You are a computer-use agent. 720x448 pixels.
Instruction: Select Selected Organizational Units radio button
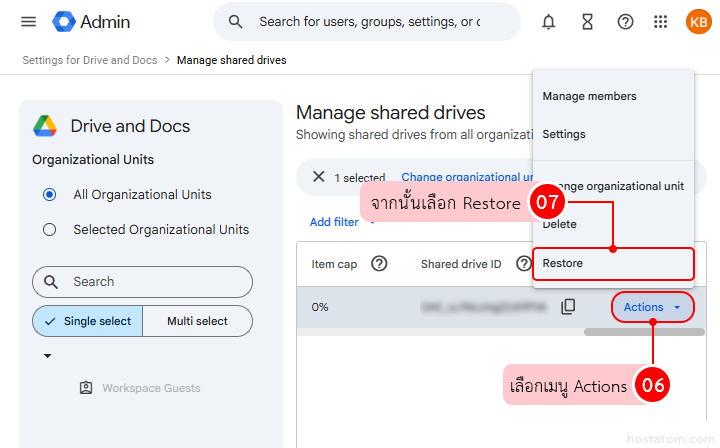tap(50, 230)
